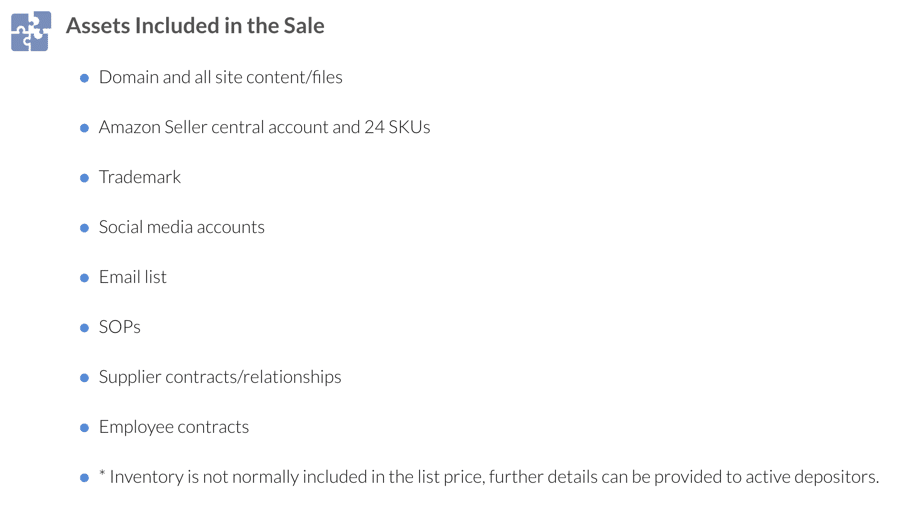Click the bullet next to Email list
Image resolution: width=898 pixels, height=505 pixels.
click(84, 278)
